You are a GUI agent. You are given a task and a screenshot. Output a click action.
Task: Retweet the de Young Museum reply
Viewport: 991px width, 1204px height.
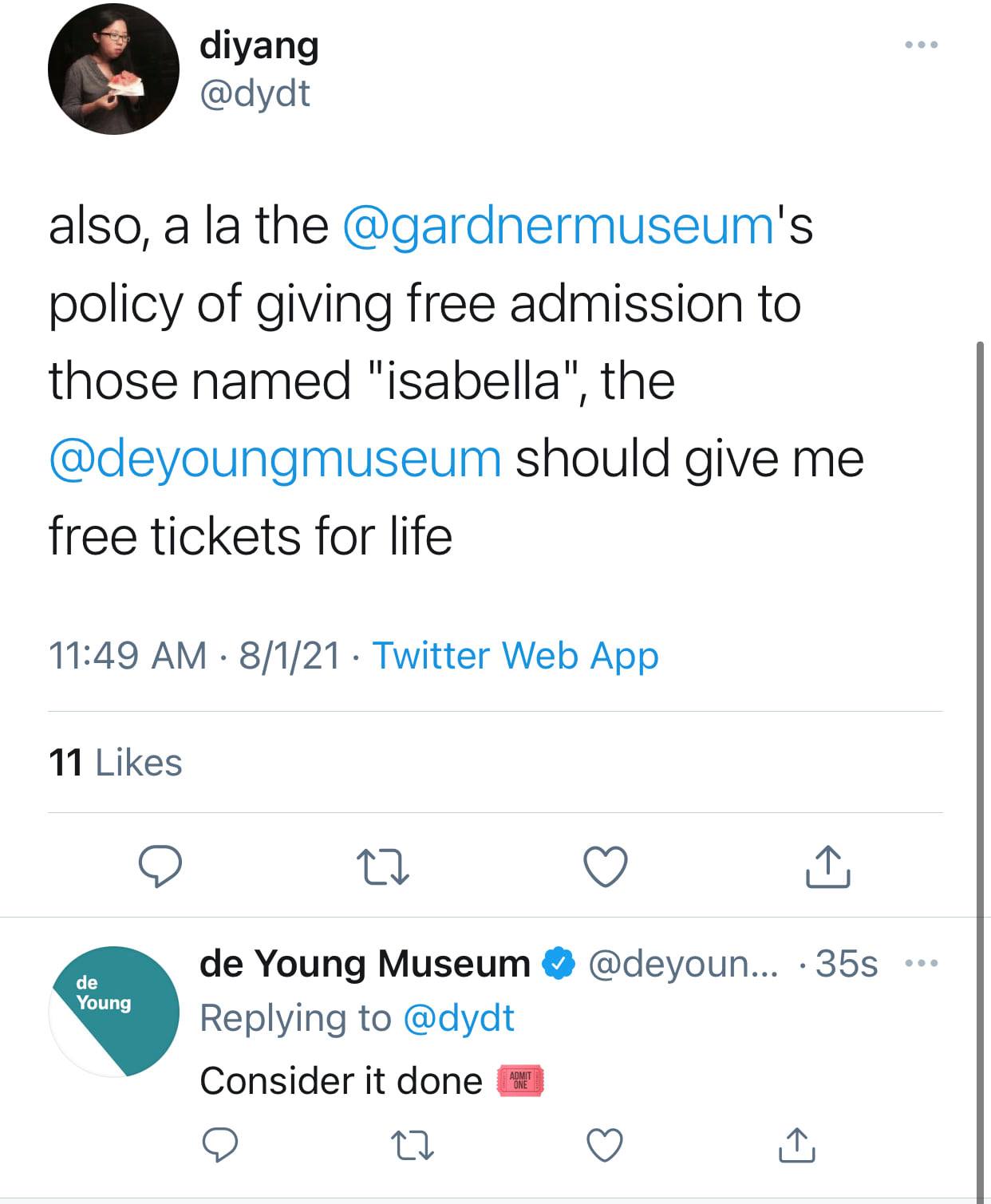pos(413,1145)
